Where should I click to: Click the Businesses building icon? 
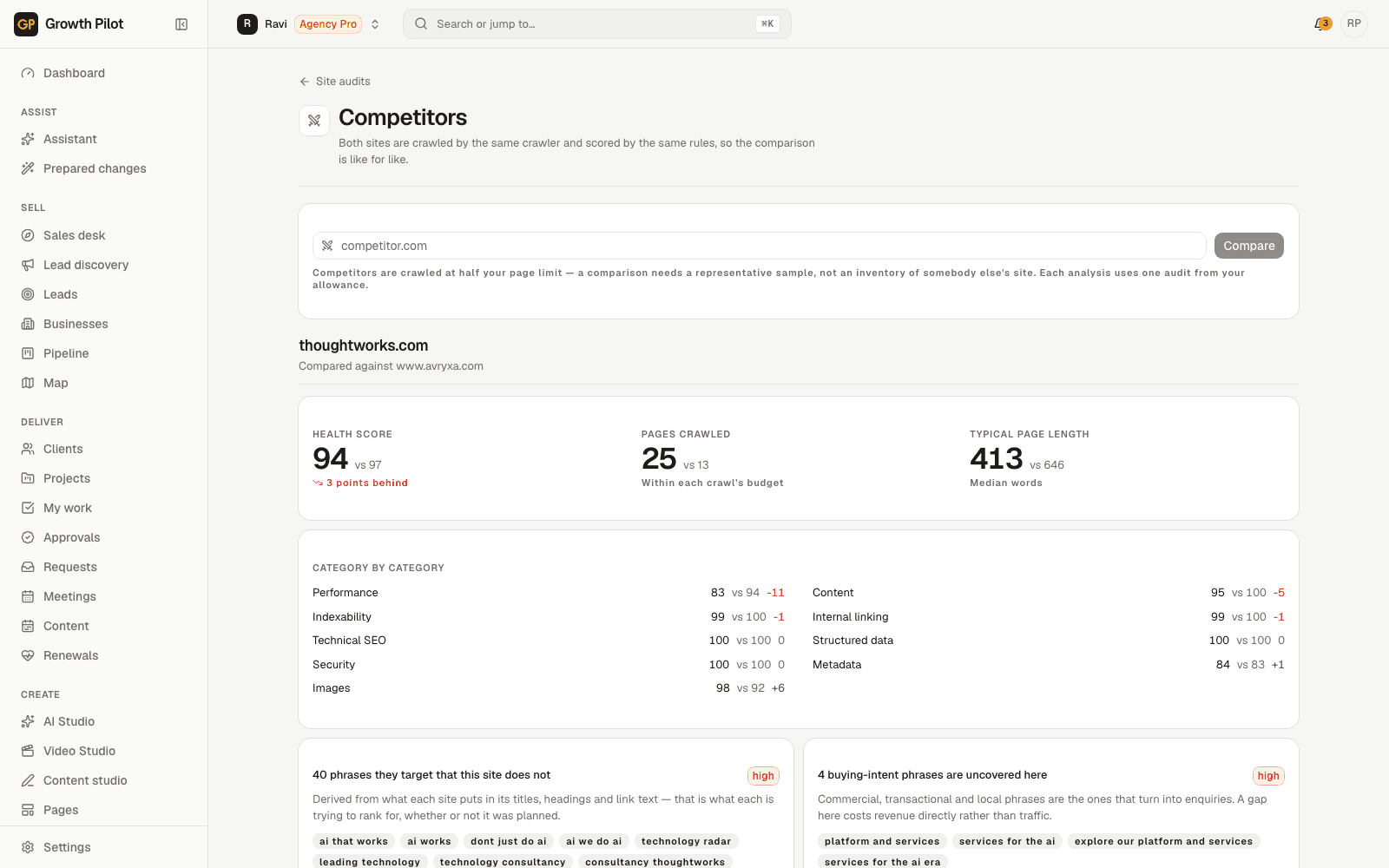coord(28,324)
